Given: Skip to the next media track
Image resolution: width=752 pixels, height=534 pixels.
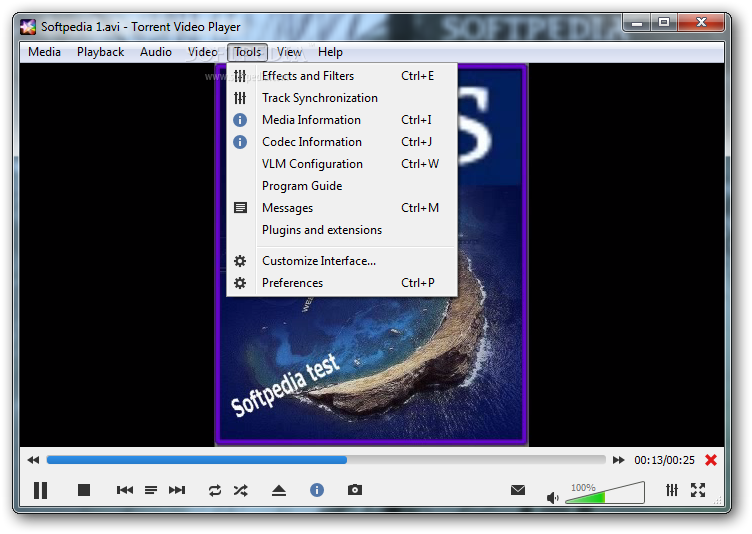Looking at the screenshot, I should point(177,490).
